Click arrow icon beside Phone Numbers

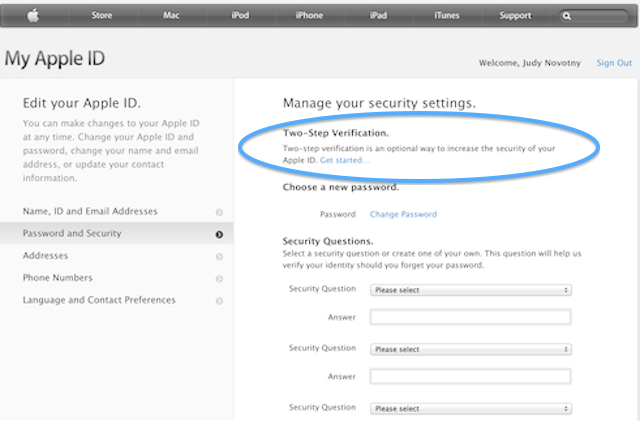[x=219, y=279]
